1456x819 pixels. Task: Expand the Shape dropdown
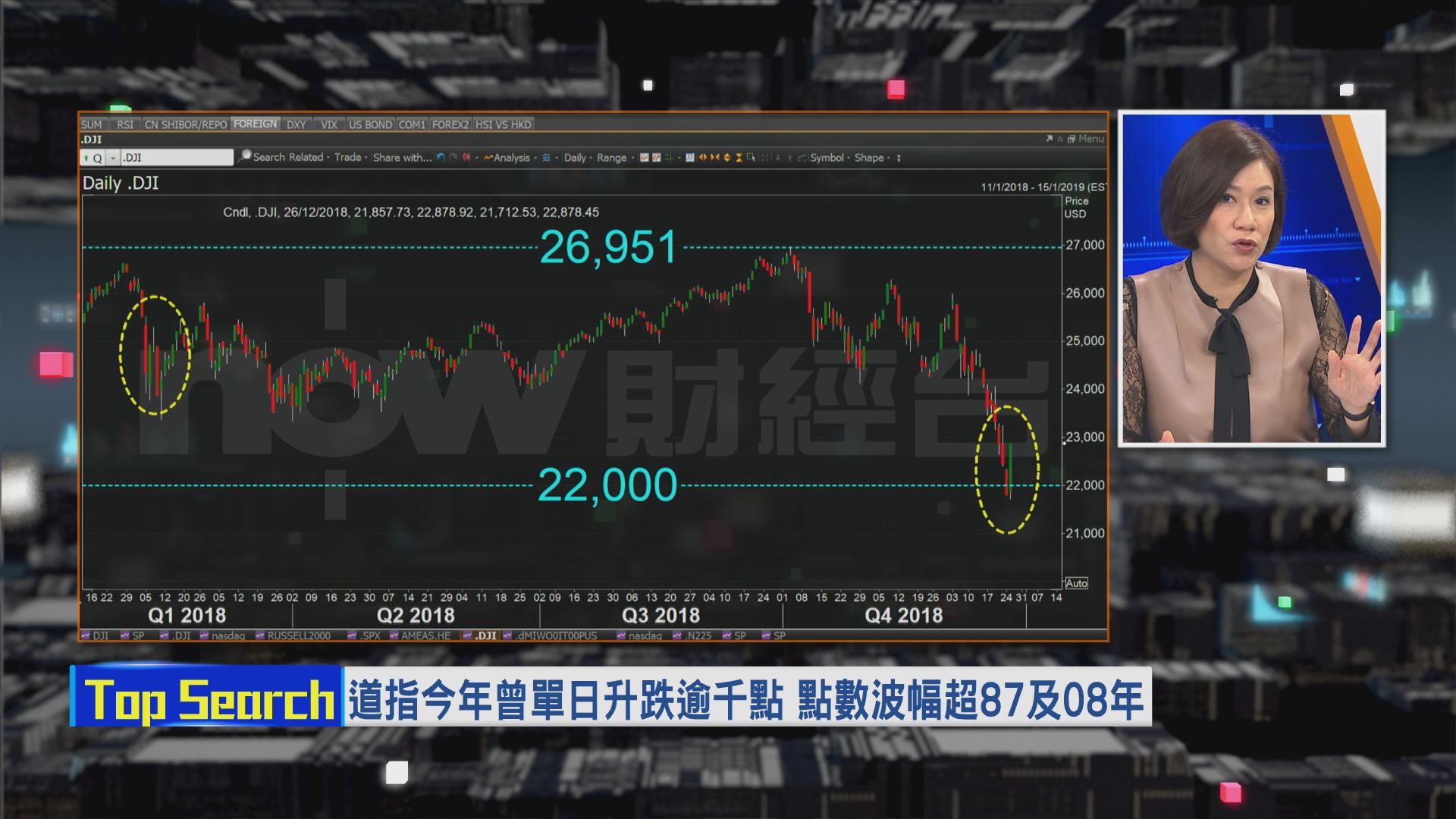871,158
